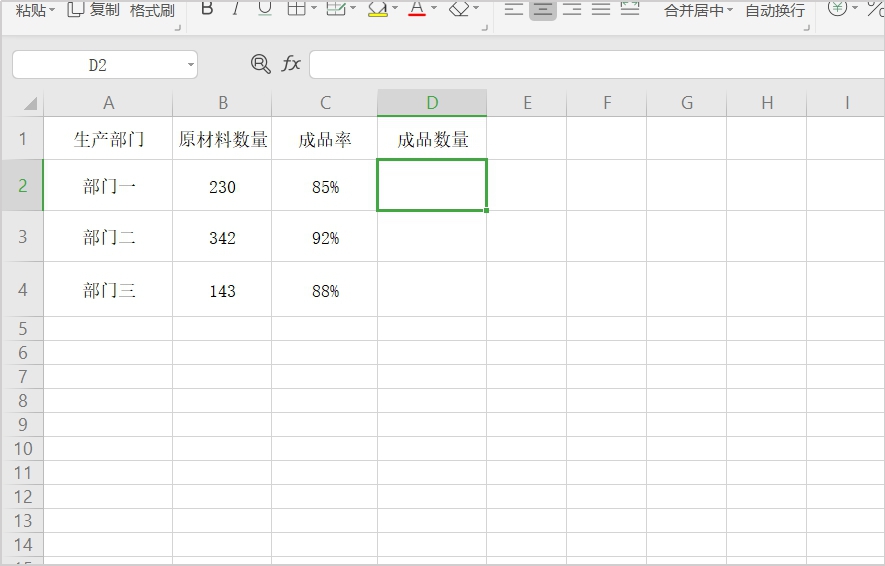The image size is (885, 566).
Task: Click the eraser clear icon
Action: [x=459, y=9]
